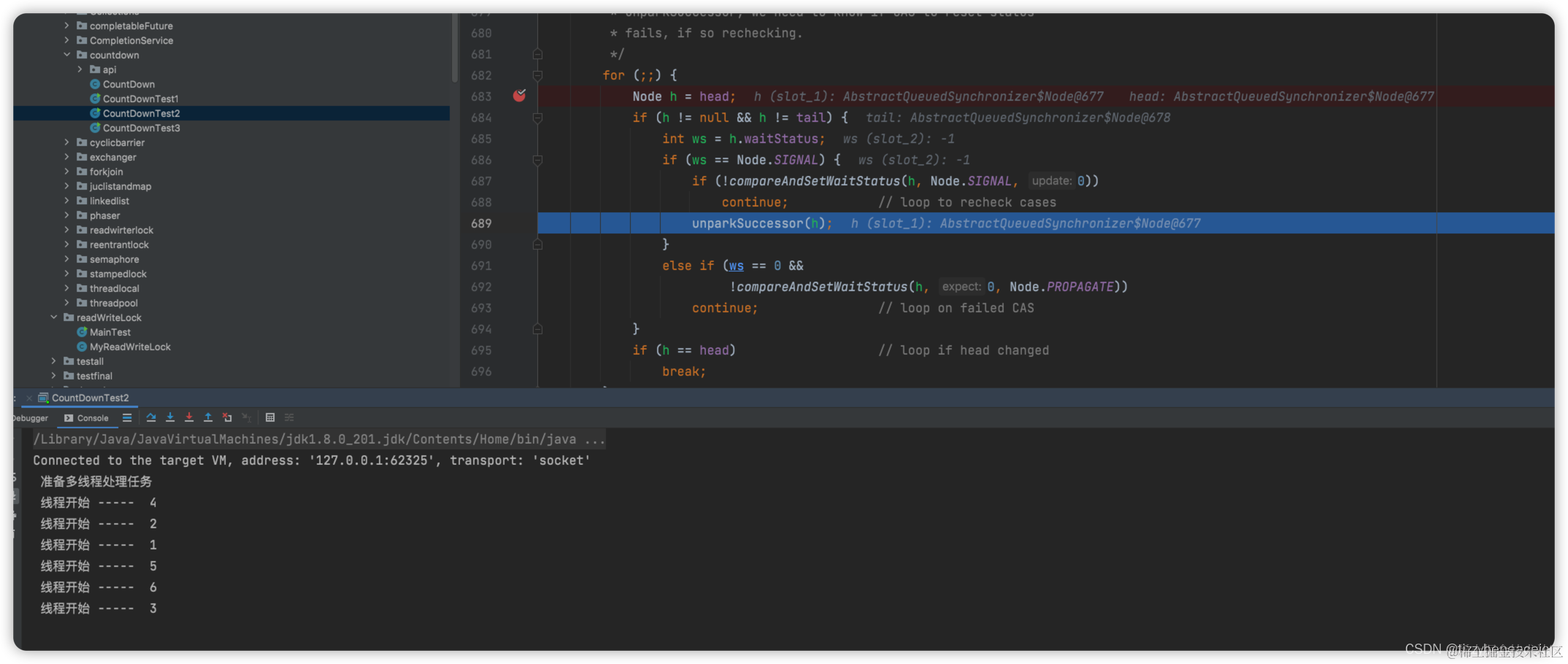
Task: Select the CountDownTest2 file in tree
Action: point(141,113)
